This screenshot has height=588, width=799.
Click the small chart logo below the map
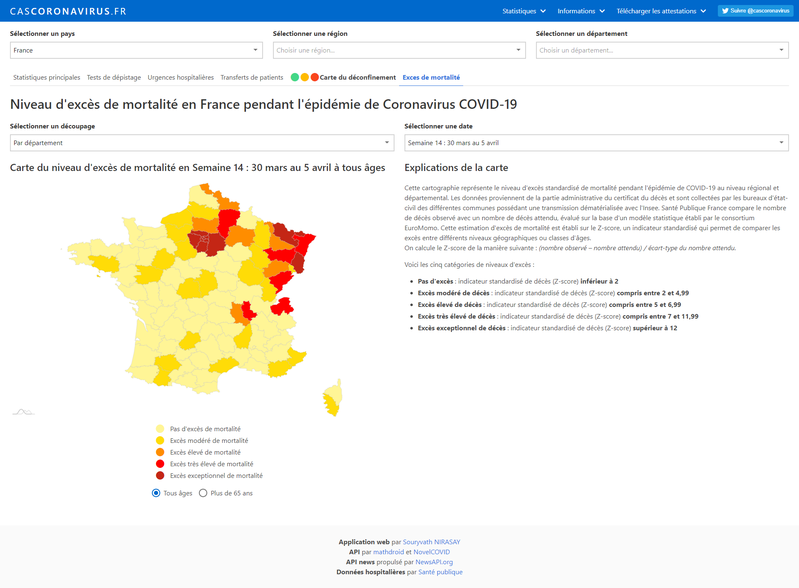click(23, 412)
